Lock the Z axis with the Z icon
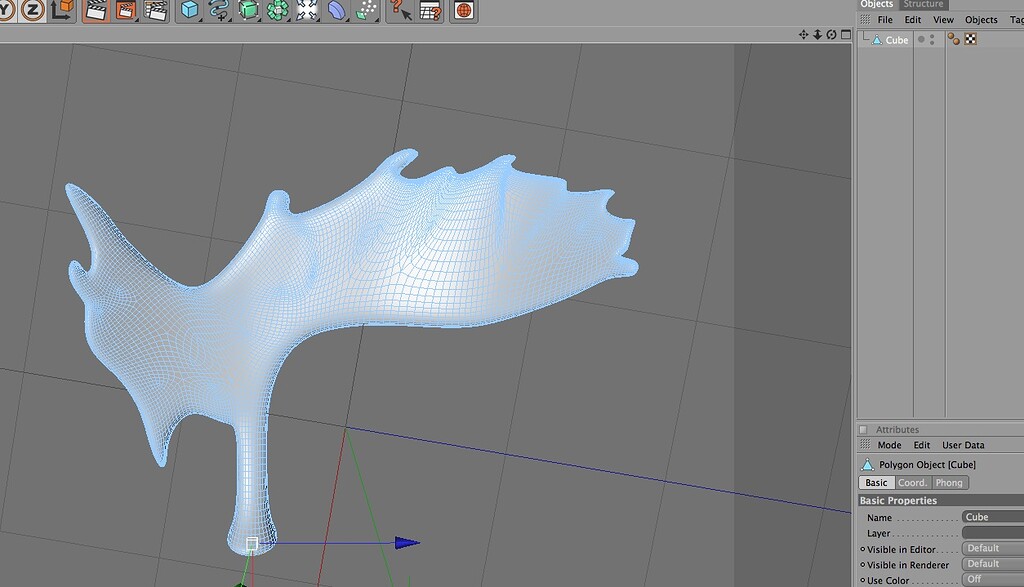This screenshot has width=1024, height=587. [30, 10]
